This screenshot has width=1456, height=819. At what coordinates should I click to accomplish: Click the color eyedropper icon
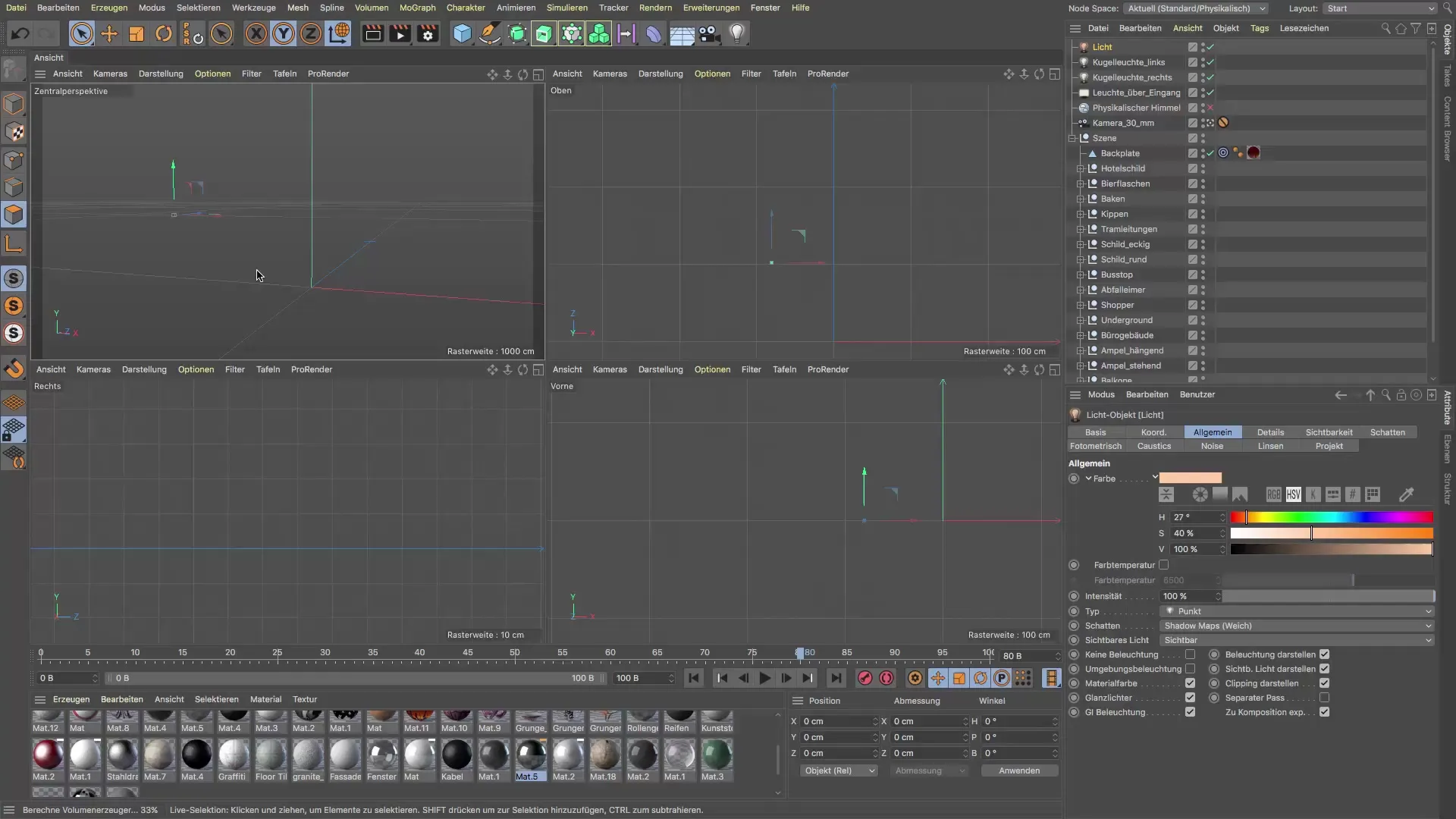tap(1407, 494)
